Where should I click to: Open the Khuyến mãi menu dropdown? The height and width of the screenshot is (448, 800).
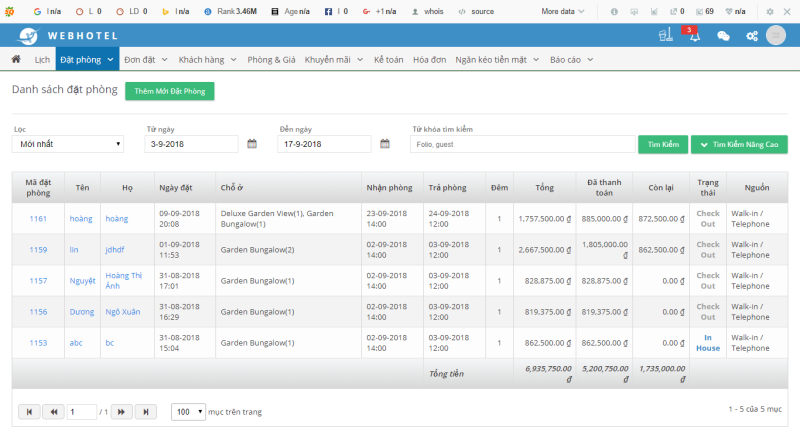pos(334,60)
